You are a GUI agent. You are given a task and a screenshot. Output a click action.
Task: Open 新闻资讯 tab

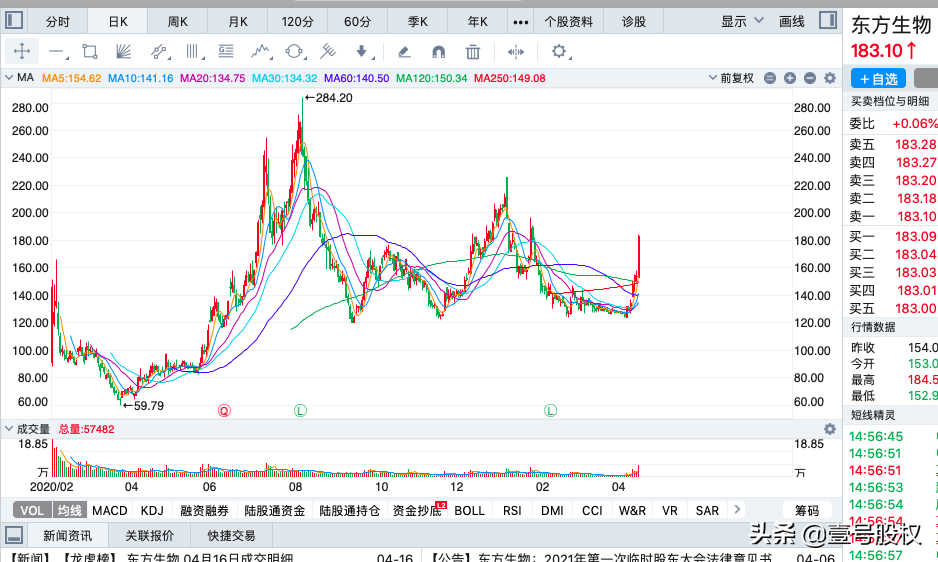pos(68,535)
